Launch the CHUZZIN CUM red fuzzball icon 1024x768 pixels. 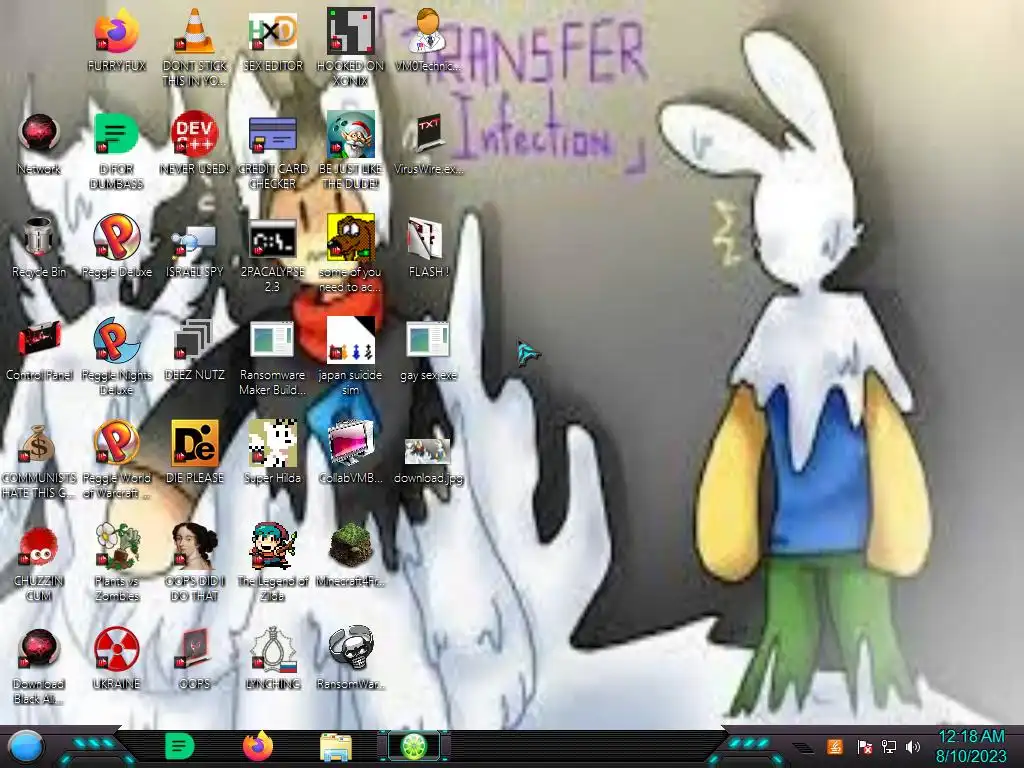[39, 546]
